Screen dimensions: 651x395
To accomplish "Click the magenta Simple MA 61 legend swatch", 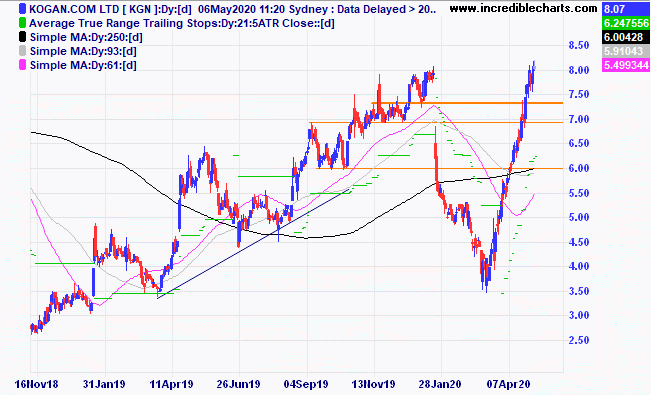I will coord(22,65).
